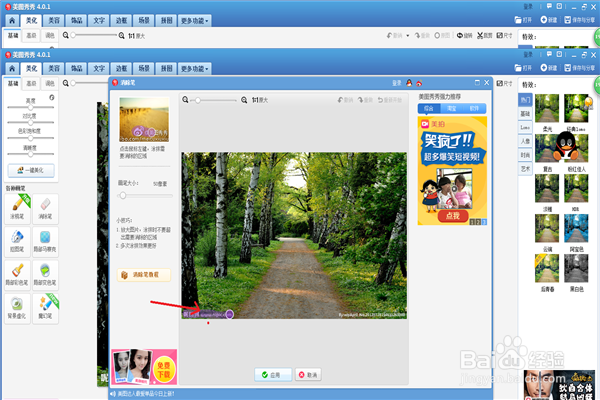The width and height of the screenshot is (600, 400).
Task: Click zoom-in magnifier in back window toolbar
Action: 121,36
